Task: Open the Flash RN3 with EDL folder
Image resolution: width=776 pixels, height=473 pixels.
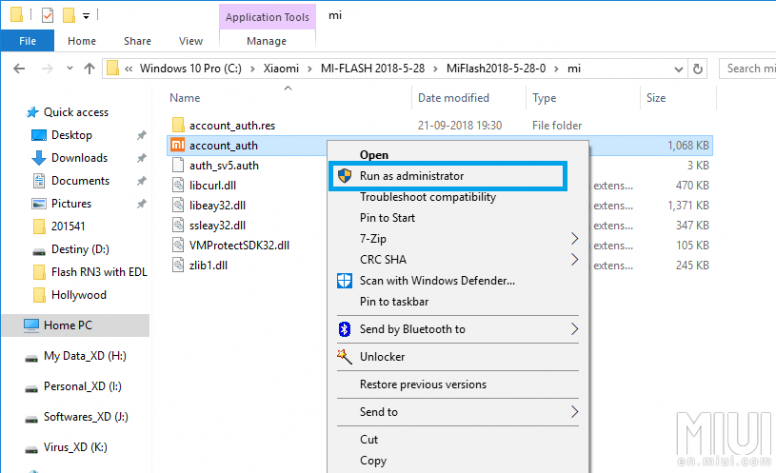Action: [x=99, y=272]
